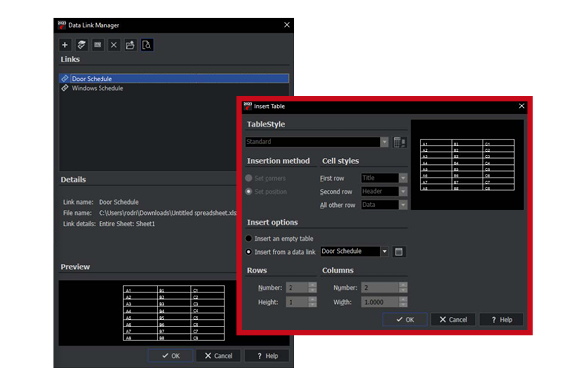Close the Data Link Manager window
The height and width of the screenshot is (385, 583).
click(287, 25)
